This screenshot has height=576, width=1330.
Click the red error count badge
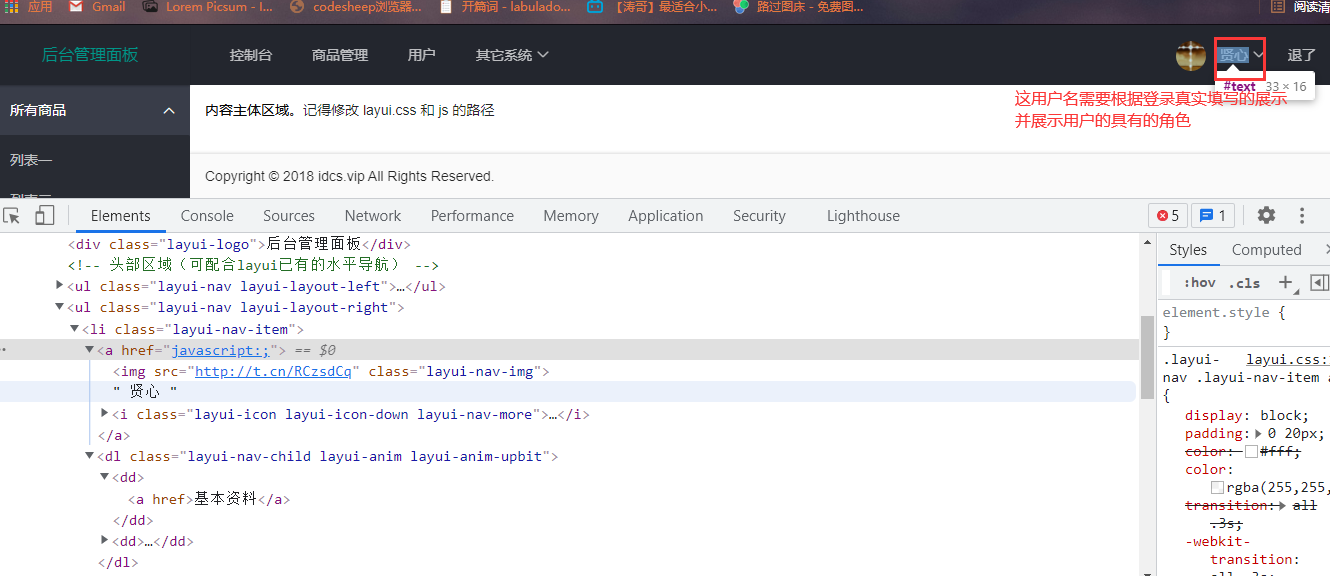[1168, 215]
